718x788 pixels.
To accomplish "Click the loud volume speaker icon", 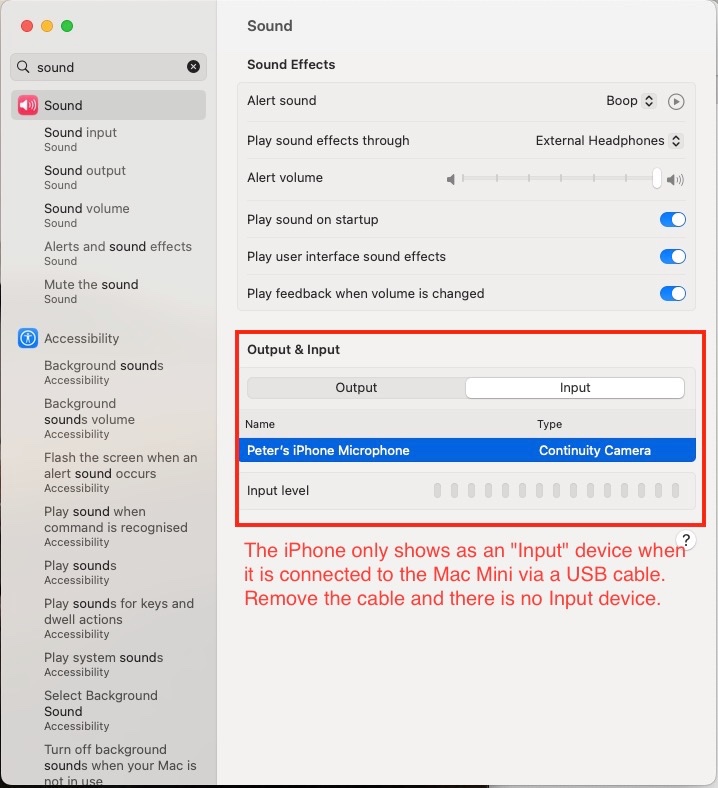I will click(x=675, y=179).
